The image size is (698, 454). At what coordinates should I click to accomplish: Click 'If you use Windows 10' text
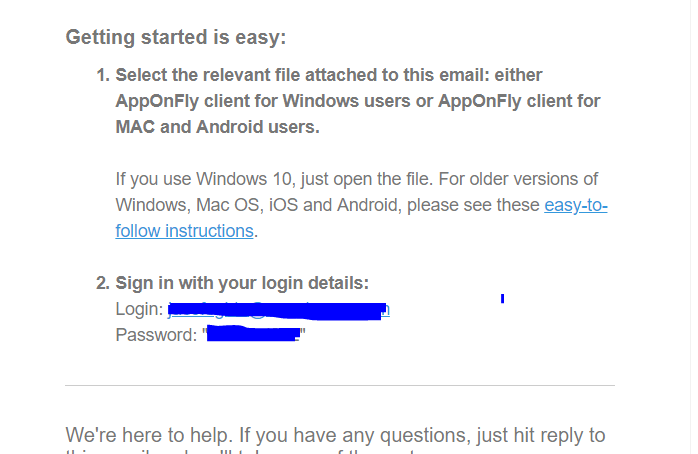click(199, 179)
